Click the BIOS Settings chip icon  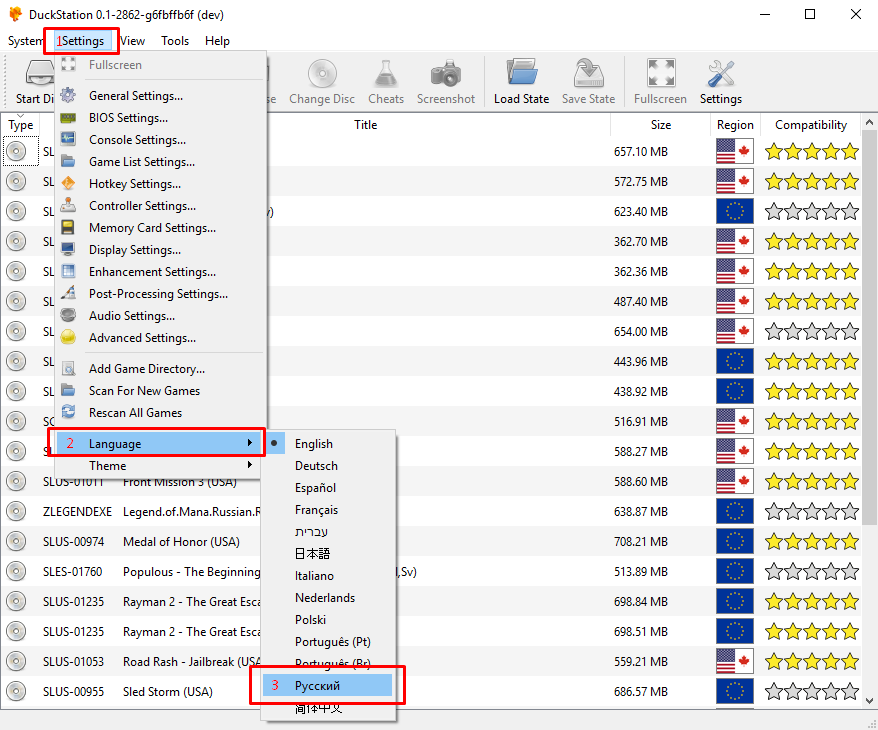tap(68, 118)
